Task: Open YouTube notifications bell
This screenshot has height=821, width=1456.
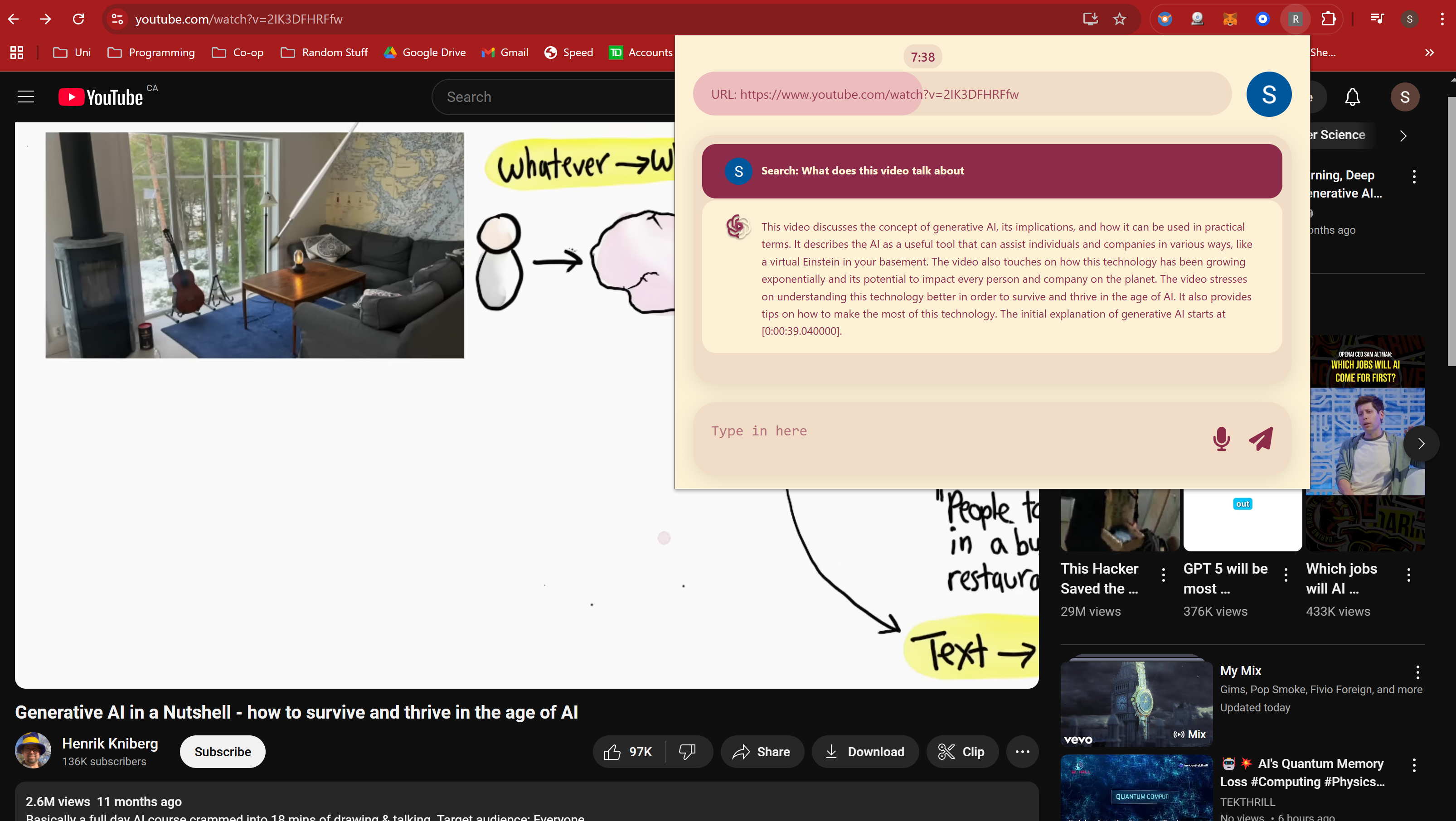Action: click(x=1352, y=97)
